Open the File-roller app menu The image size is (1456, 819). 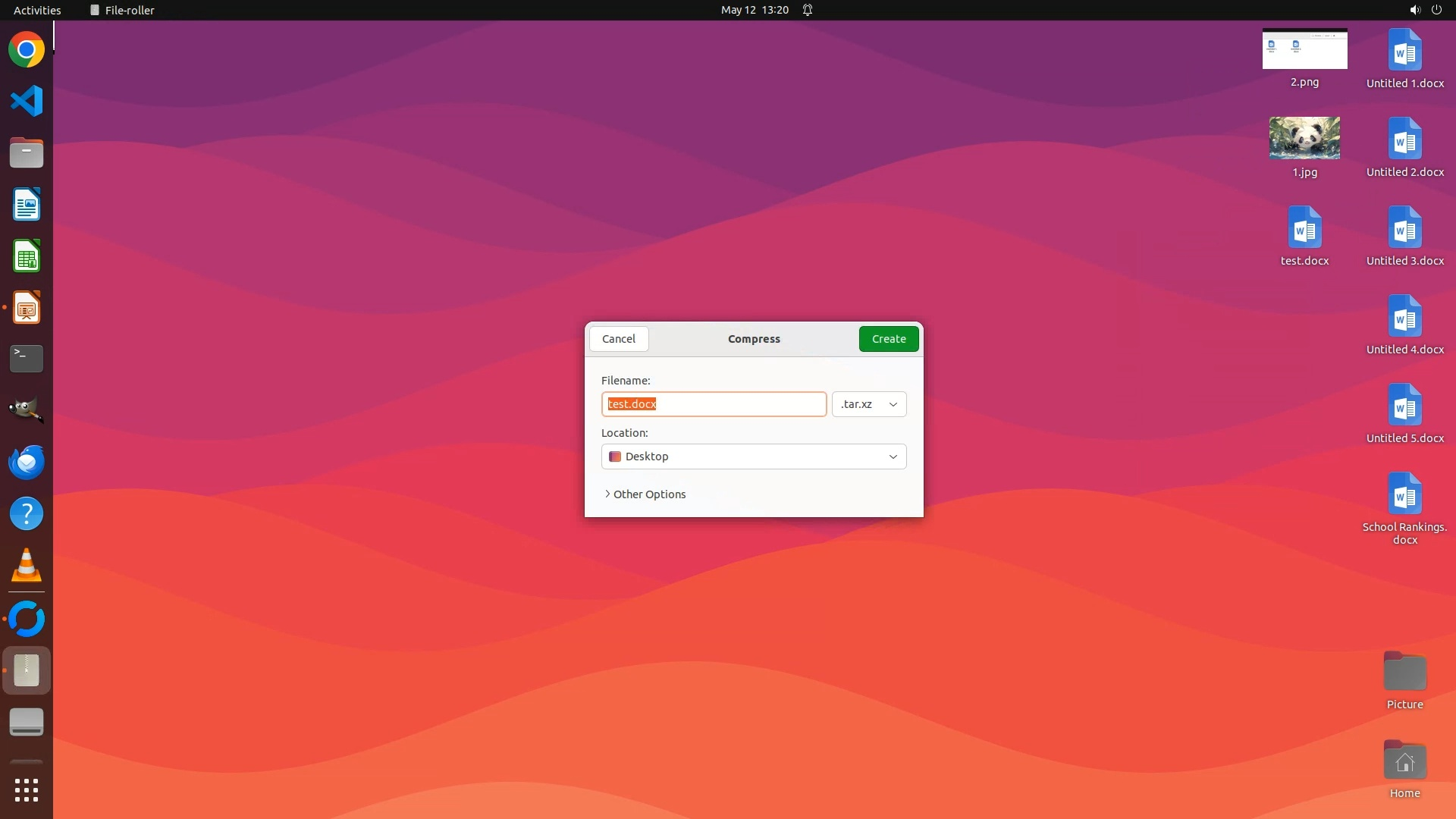click(122, 10)
